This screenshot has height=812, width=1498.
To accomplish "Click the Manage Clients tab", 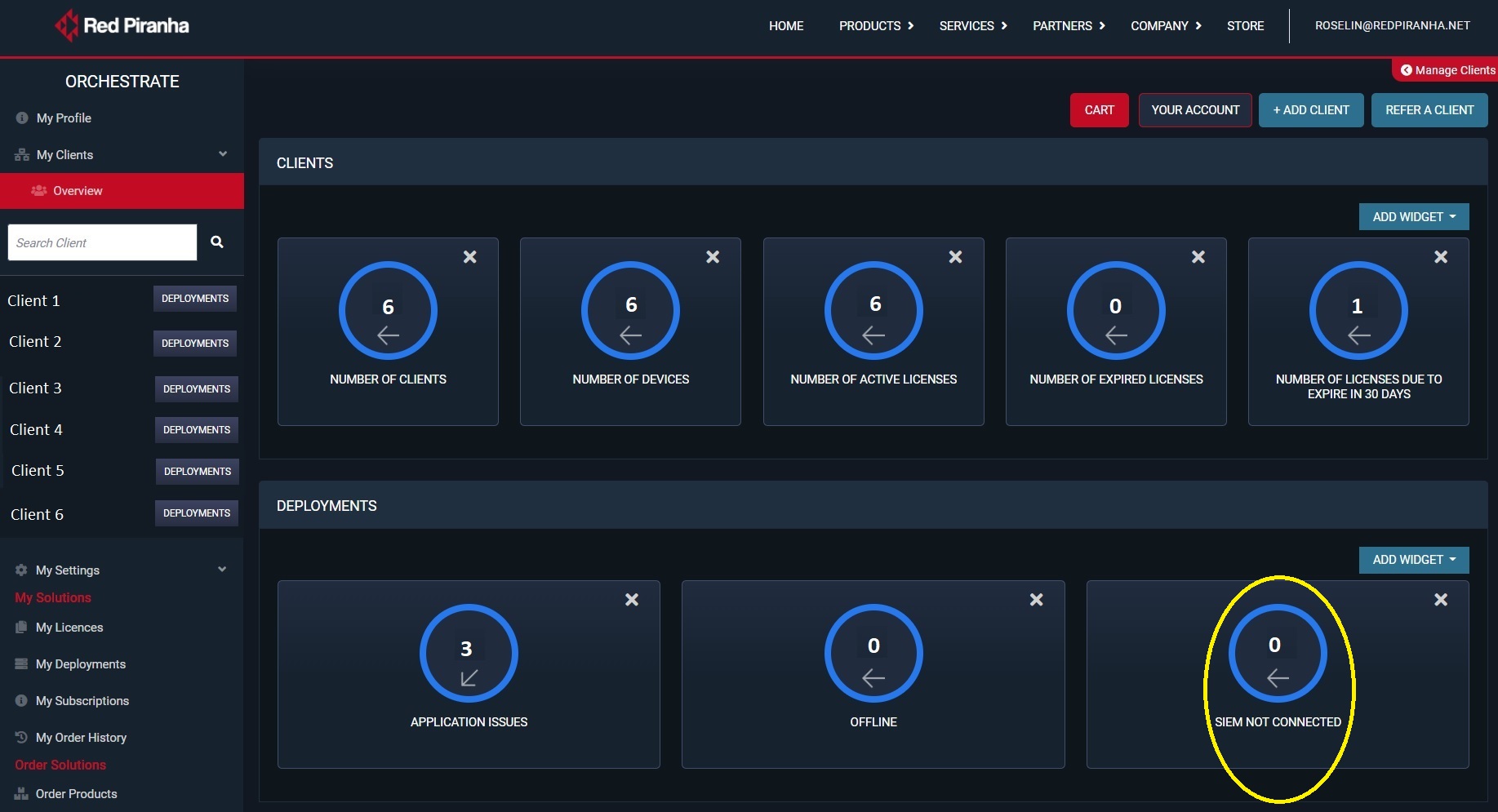I will pos(1447,70).
